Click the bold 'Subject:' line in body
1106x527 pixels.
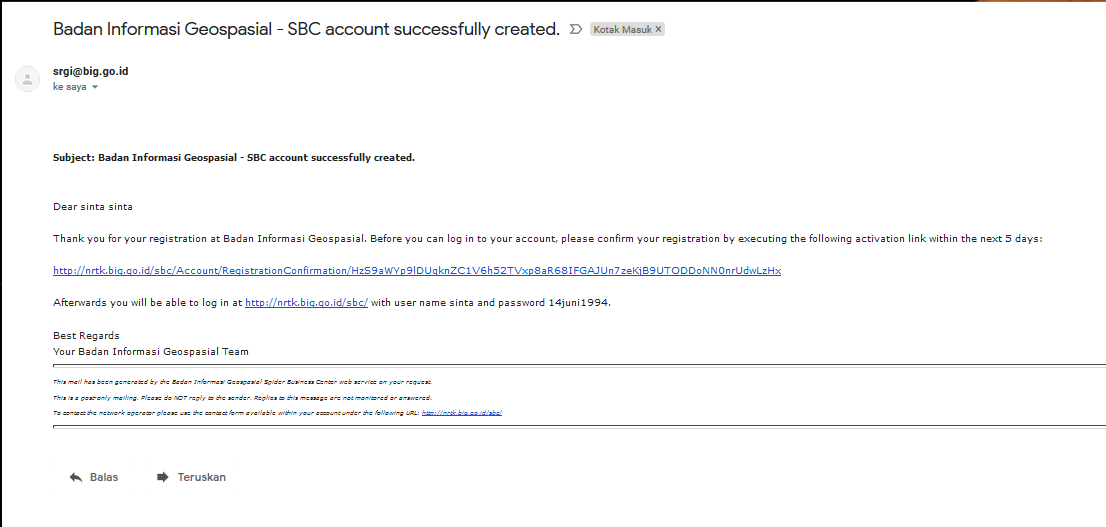[x=233, y=157]
